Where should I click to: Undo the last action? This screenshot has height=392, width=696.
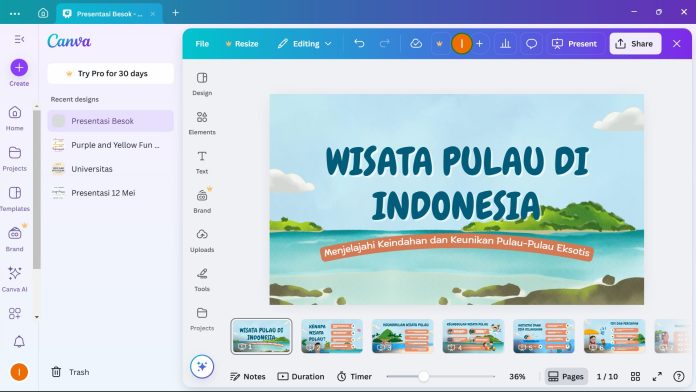coord(359,44)
